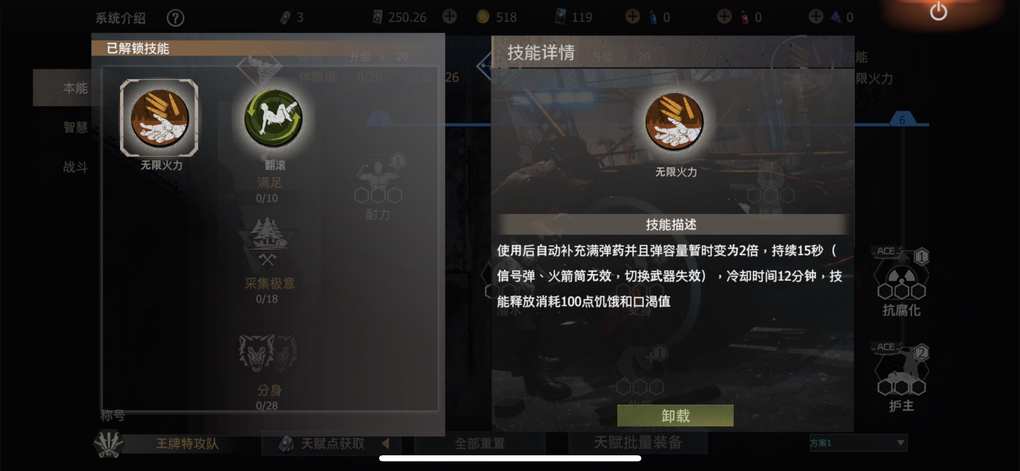
Task: Switch to the 战斗 tab
Action: (x=75, y=167)
